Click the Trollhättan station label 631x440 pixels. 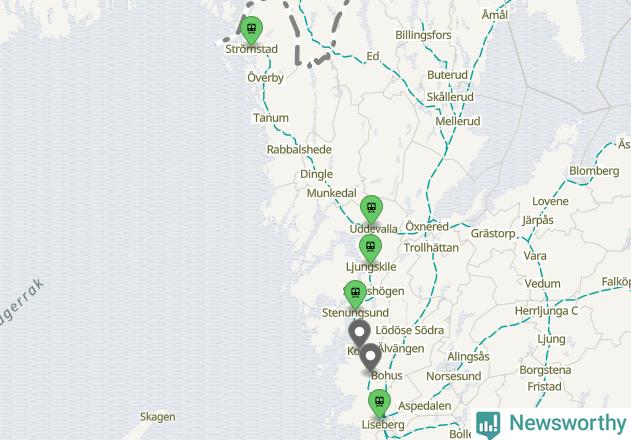[x=431, y=248]
